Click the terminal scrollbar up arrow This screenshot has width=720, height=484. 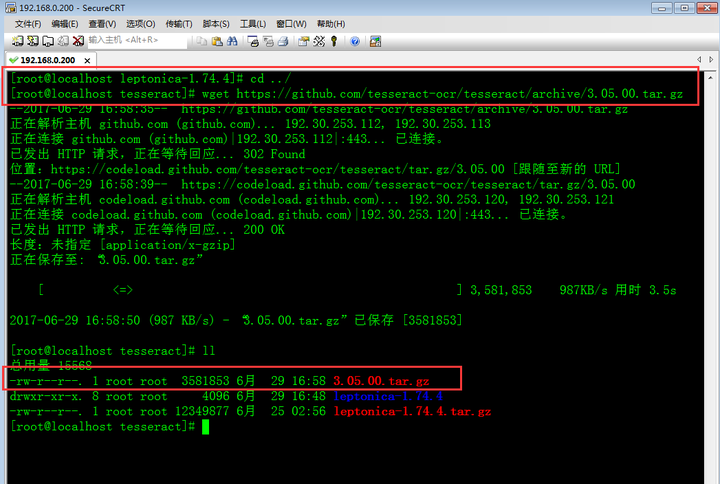[710, 77]
